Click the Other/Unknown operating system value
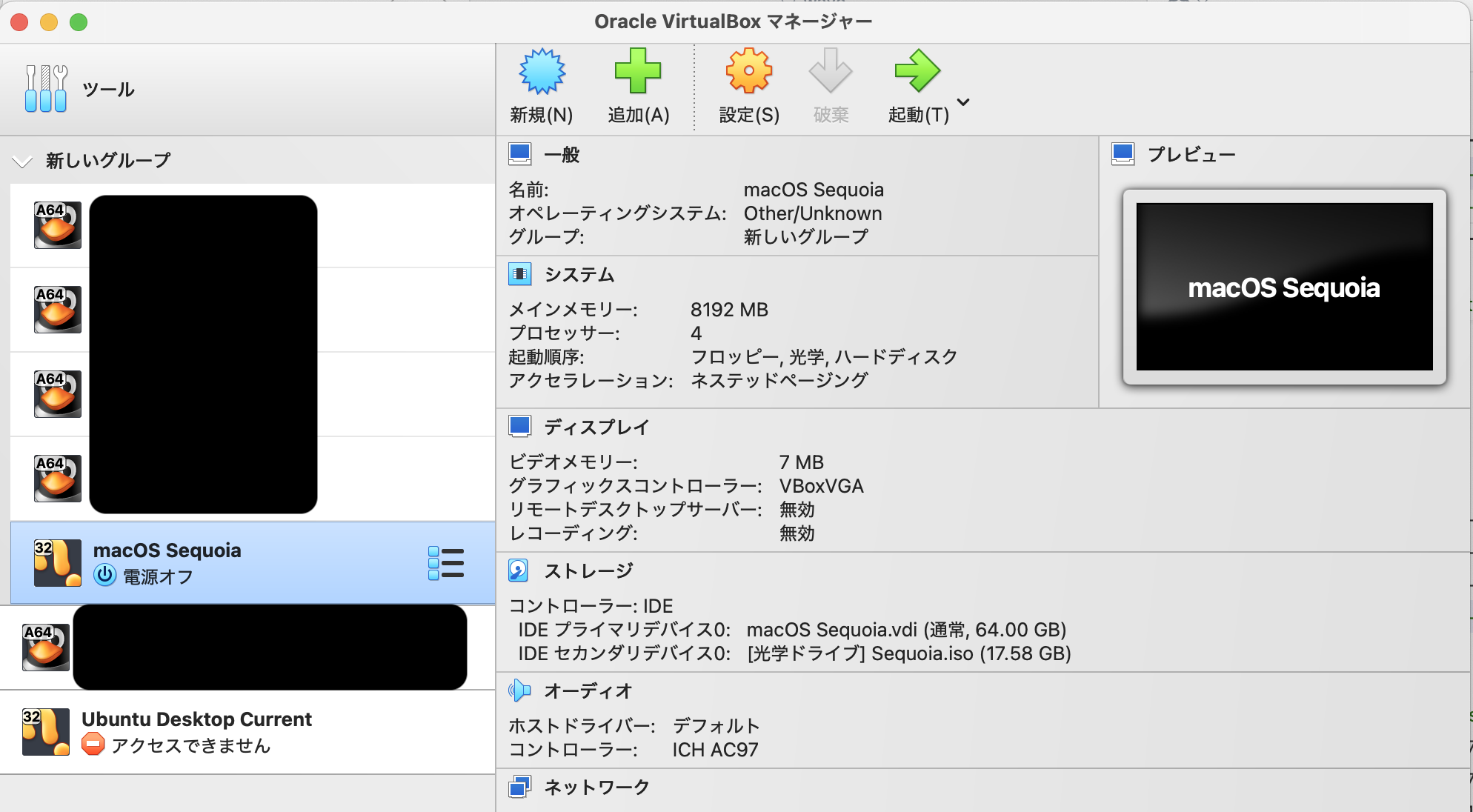The image size is (1473, 812). 813,213
